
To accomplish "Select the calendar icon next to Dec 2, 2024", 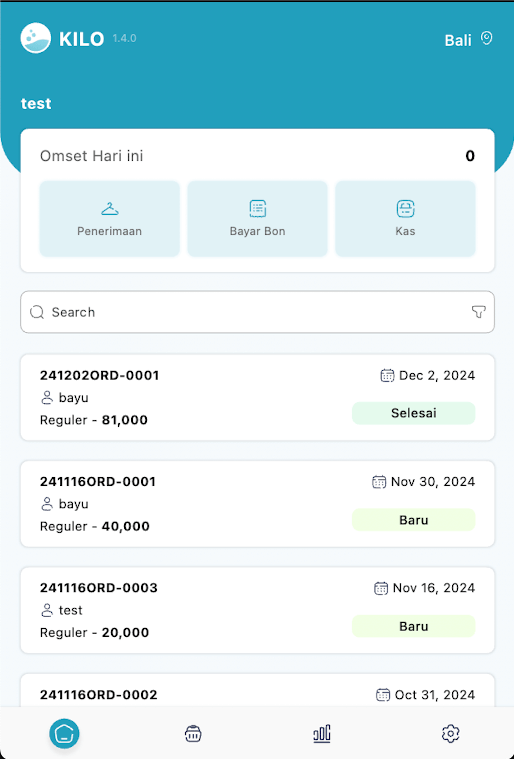I will (x=387, y=375).
